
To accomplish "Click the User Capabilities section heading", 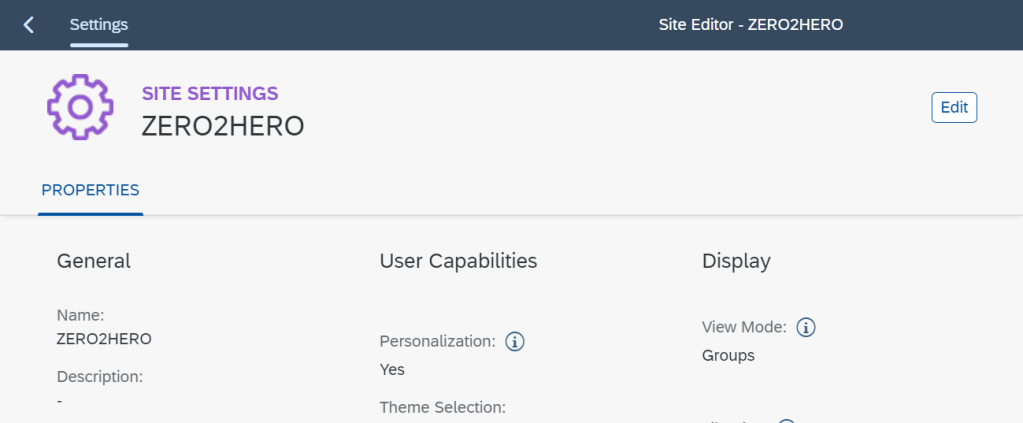I will [x=458, y=261].
